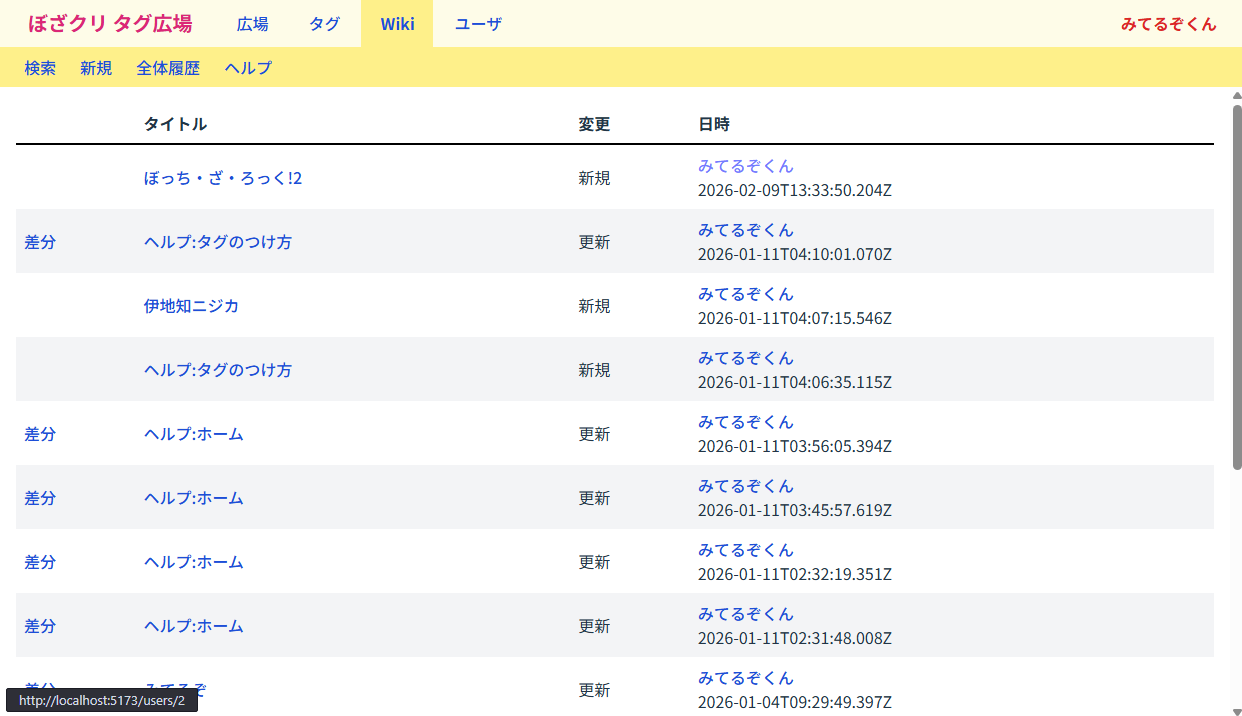The height and width of the screenshot is (716, 1242).
Task: Select the Wiki tab
Action: click(397, 24)
